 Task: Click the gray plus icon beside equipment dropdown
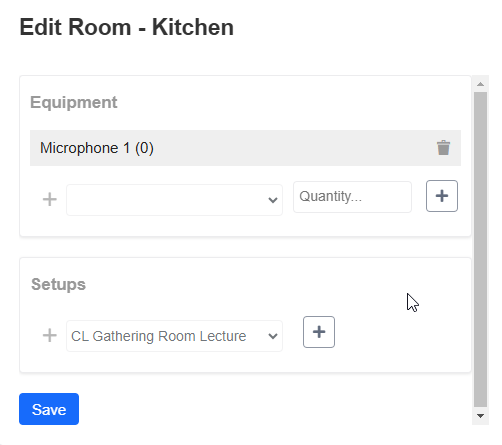50,199
